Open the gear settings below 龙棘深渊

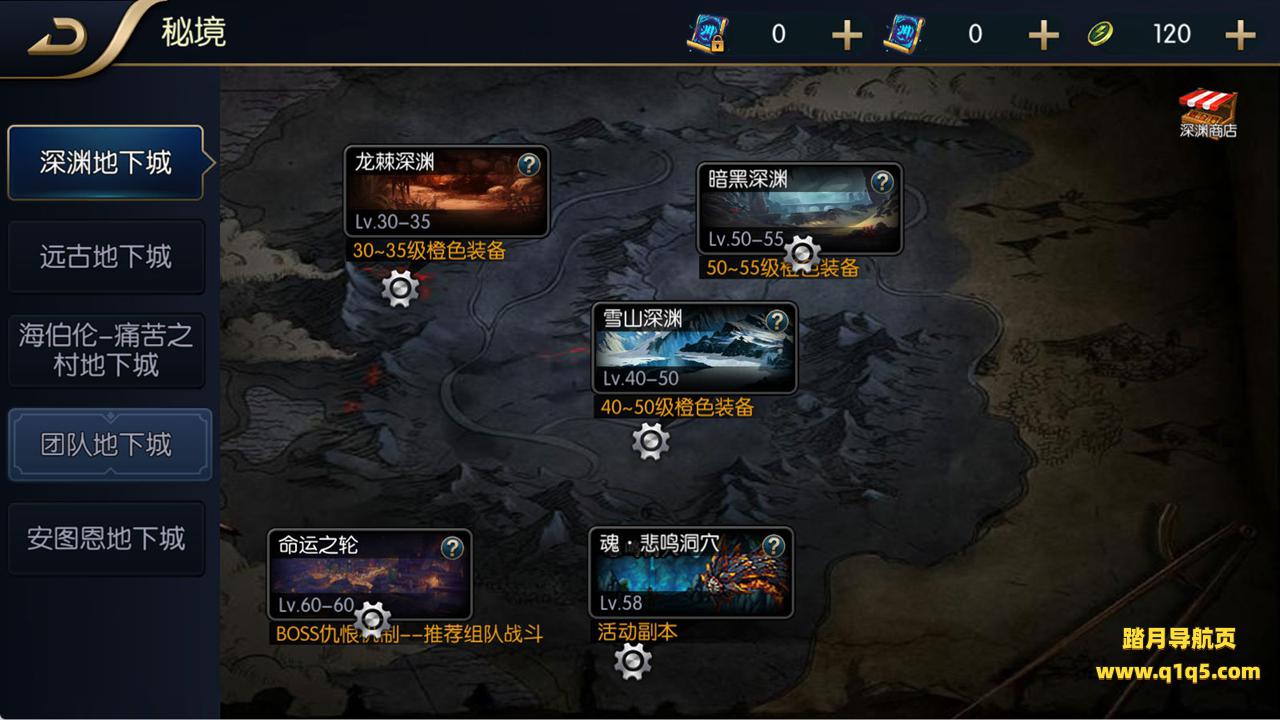pos(400,289)
